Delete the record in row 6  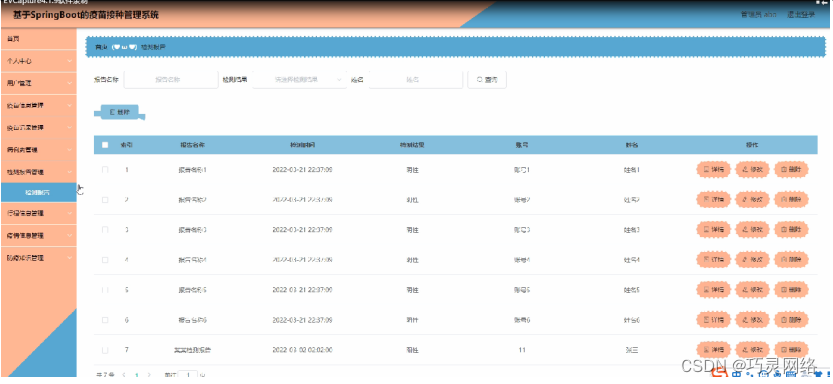click(x=791, y=320)
